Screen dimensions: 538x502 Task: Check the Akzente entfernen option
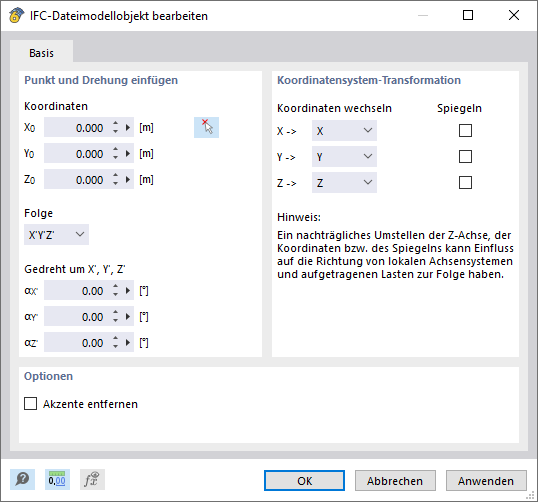(31, 404)
